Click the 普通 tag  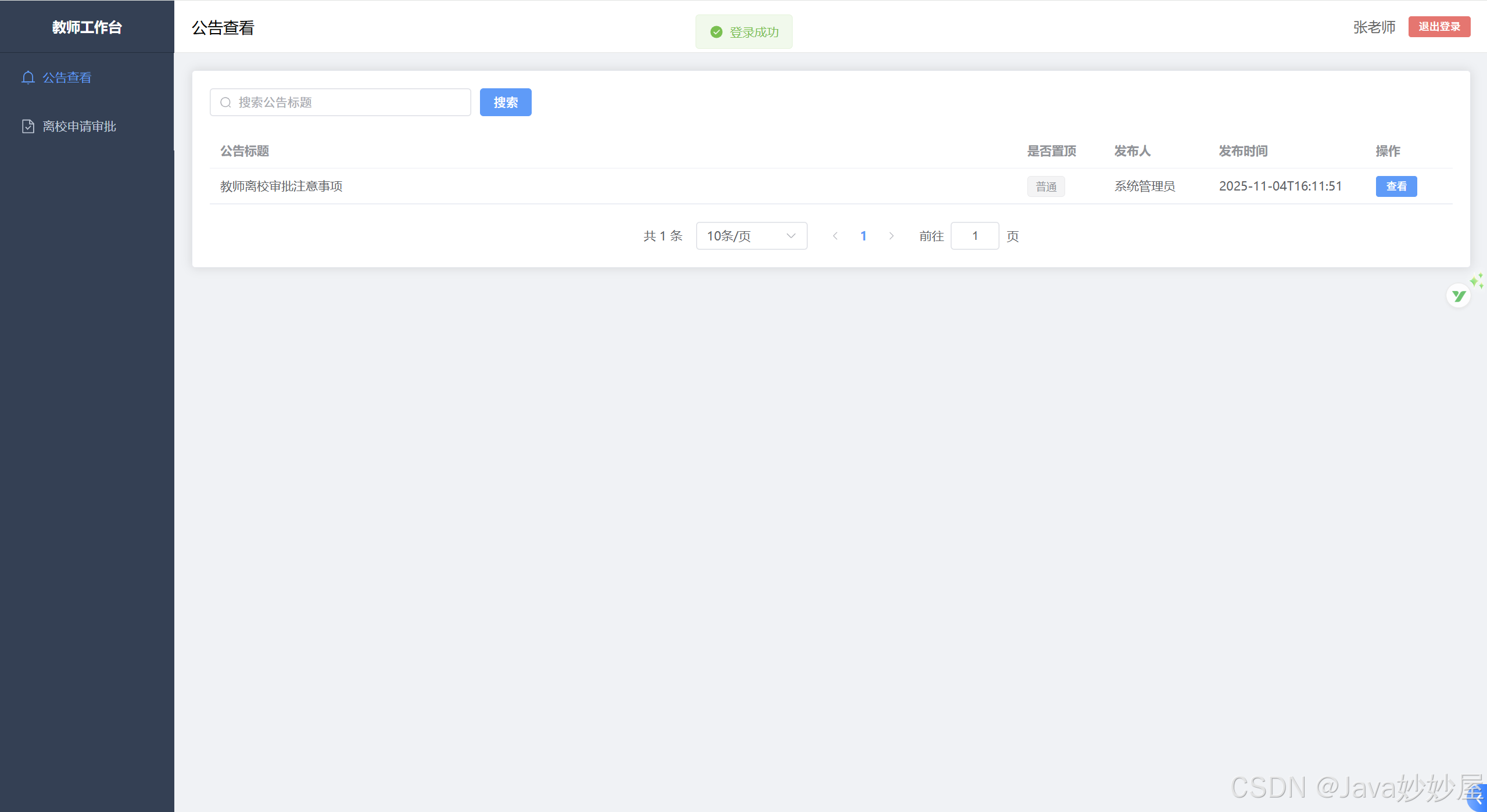coord(1046,186)
